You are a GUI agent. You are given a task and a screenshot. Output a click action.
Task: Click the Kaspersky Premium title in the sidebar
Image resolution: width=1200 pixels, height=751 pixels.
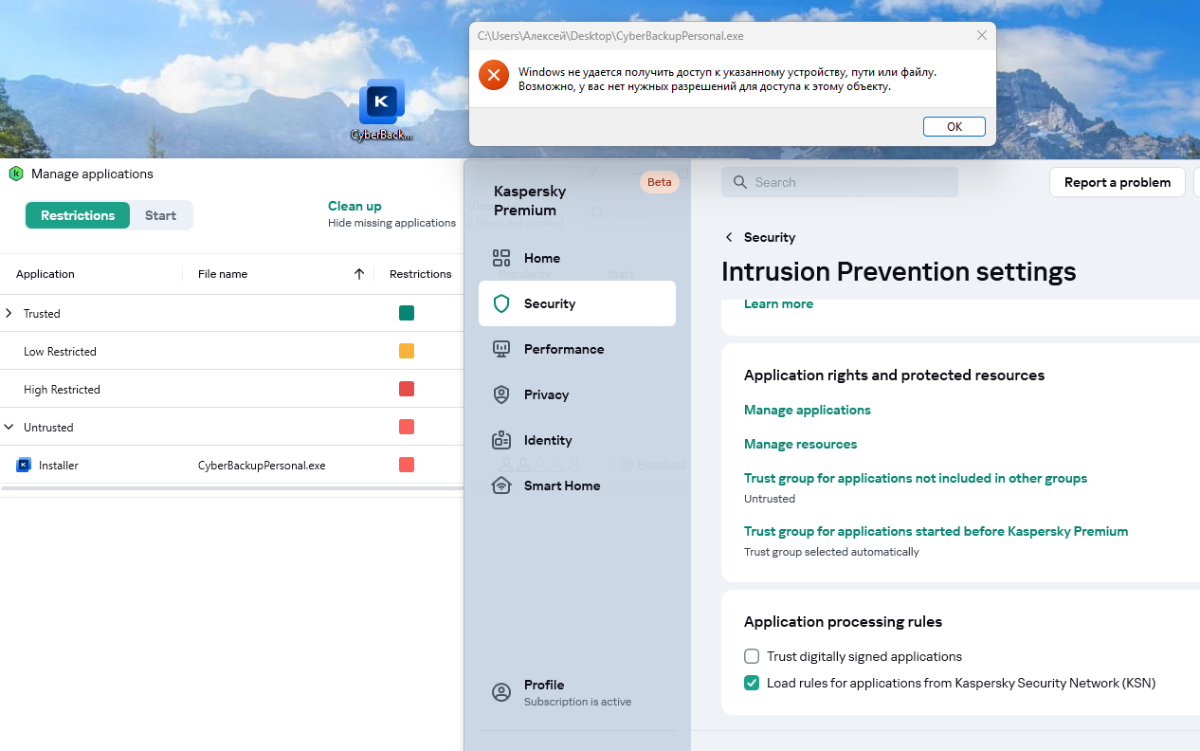point(530,200)
